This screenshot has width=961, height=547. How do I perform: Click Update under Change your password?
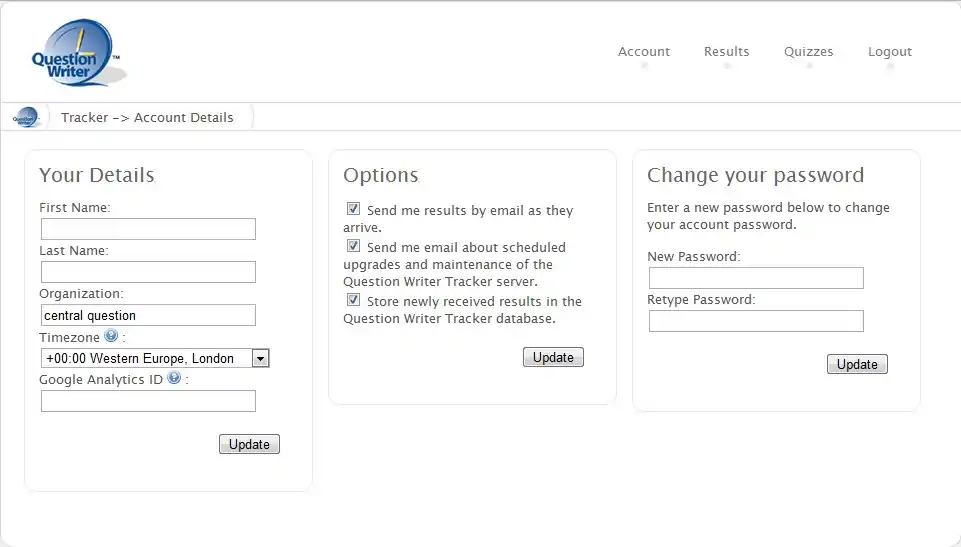857,364
